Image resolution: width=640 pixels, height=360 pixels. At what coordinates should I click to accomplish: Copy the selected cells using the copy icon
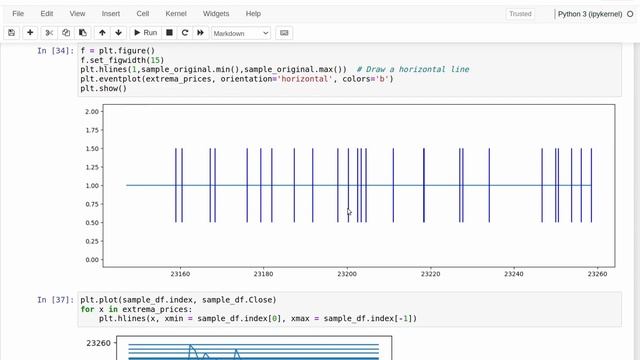(x=66, y=33)
